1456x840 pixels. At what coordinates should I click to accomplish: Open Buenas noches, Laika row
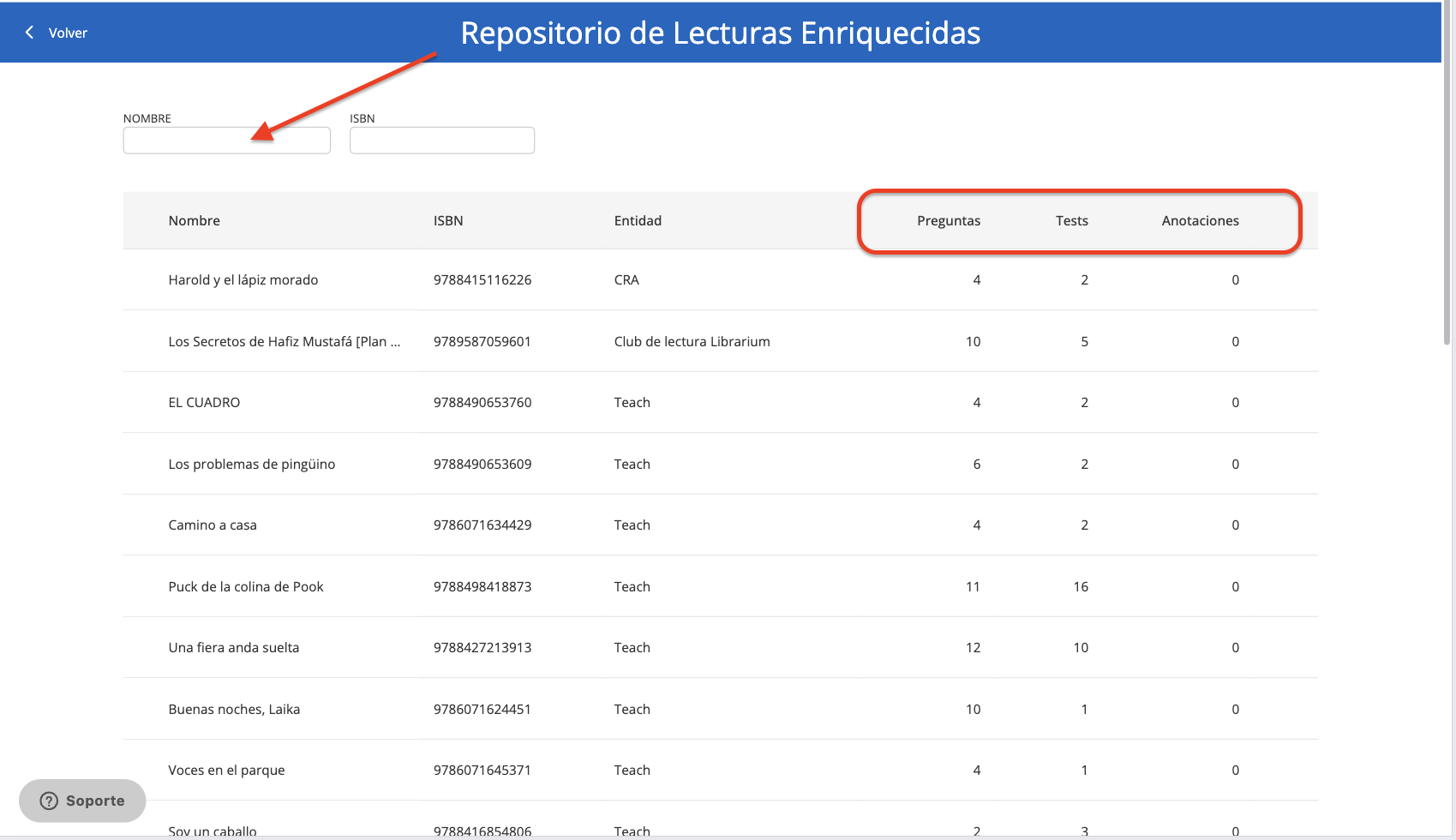point(721,709)
